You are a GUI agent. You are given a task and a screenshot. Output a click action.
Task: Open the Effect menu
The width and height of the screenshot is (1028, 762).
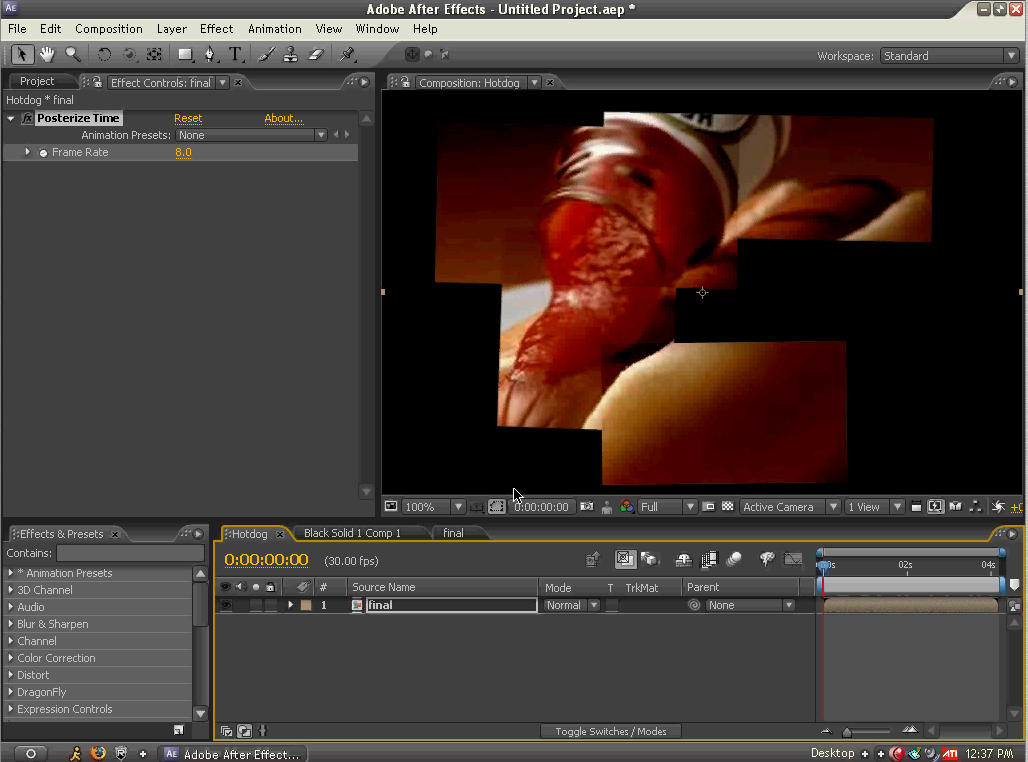coord(216,29)
